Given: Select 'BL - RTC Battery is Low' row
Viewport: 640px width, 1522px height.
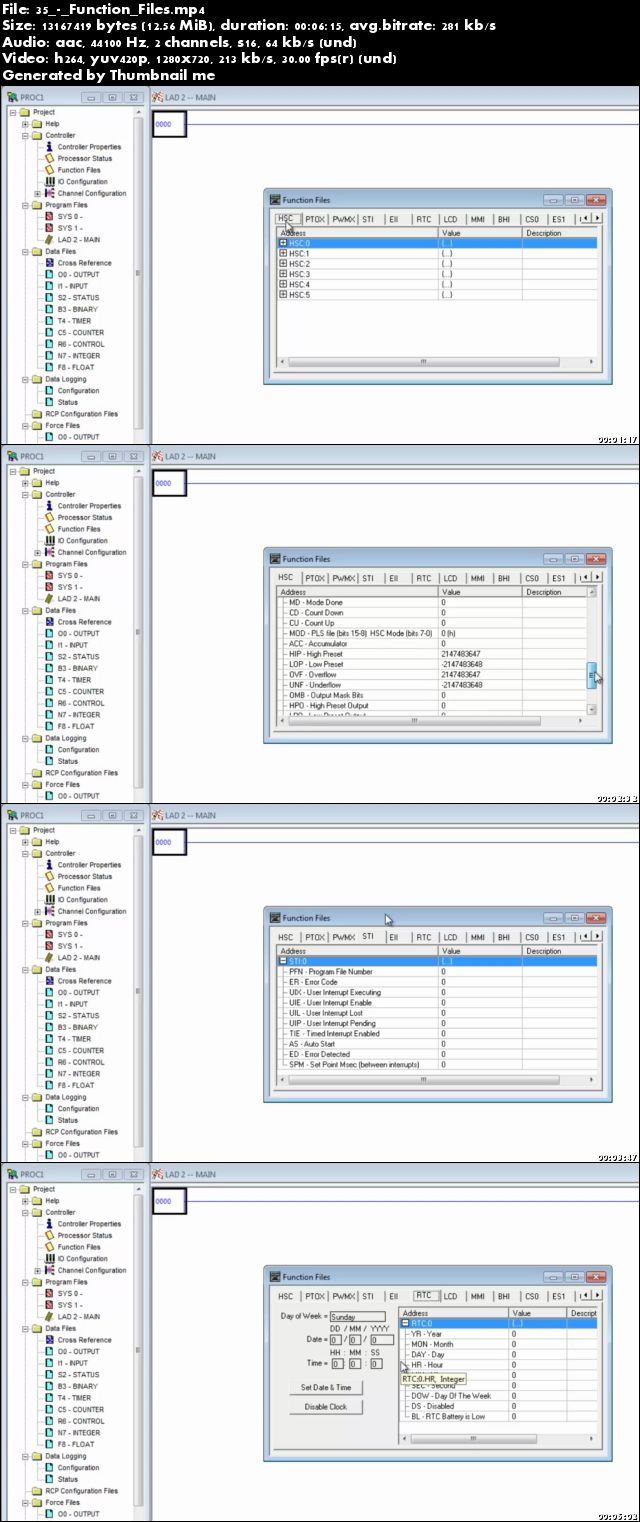Looking at the screenshot, I should coord(498,1417).
